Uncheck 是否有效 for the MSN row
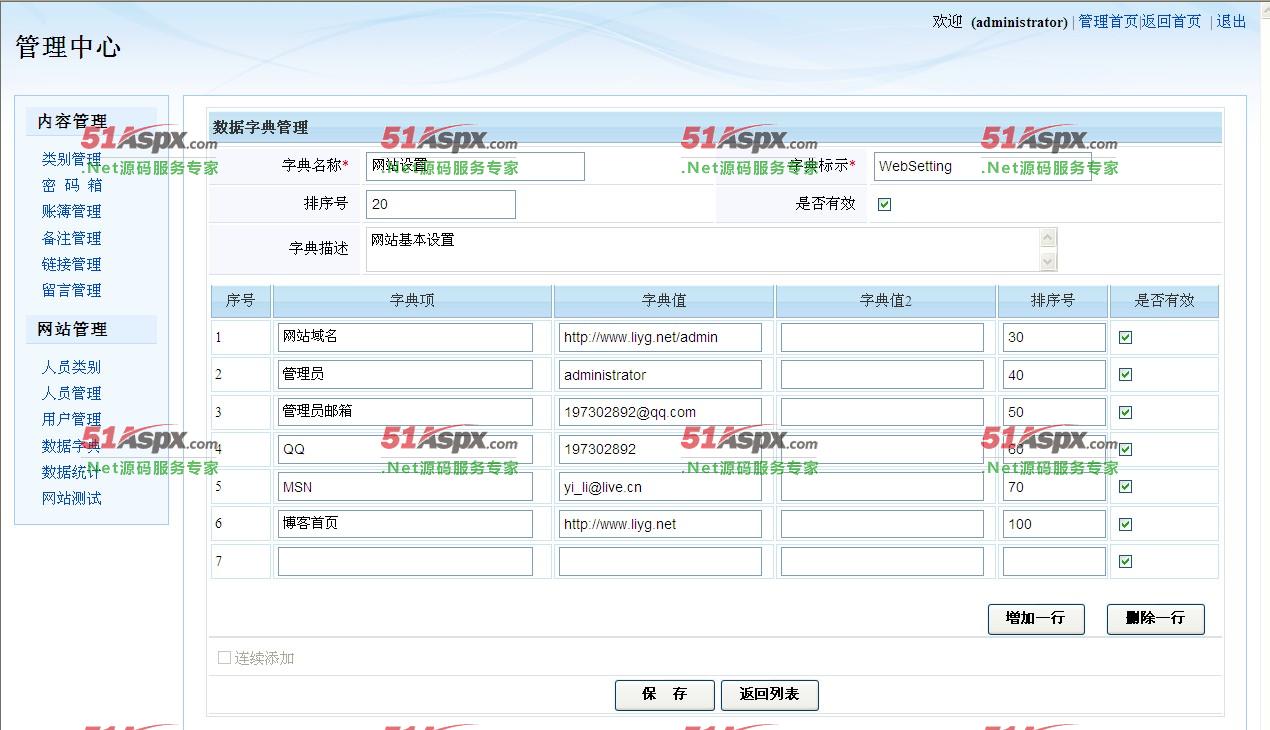1270x730 pixels. point(1125,487)
